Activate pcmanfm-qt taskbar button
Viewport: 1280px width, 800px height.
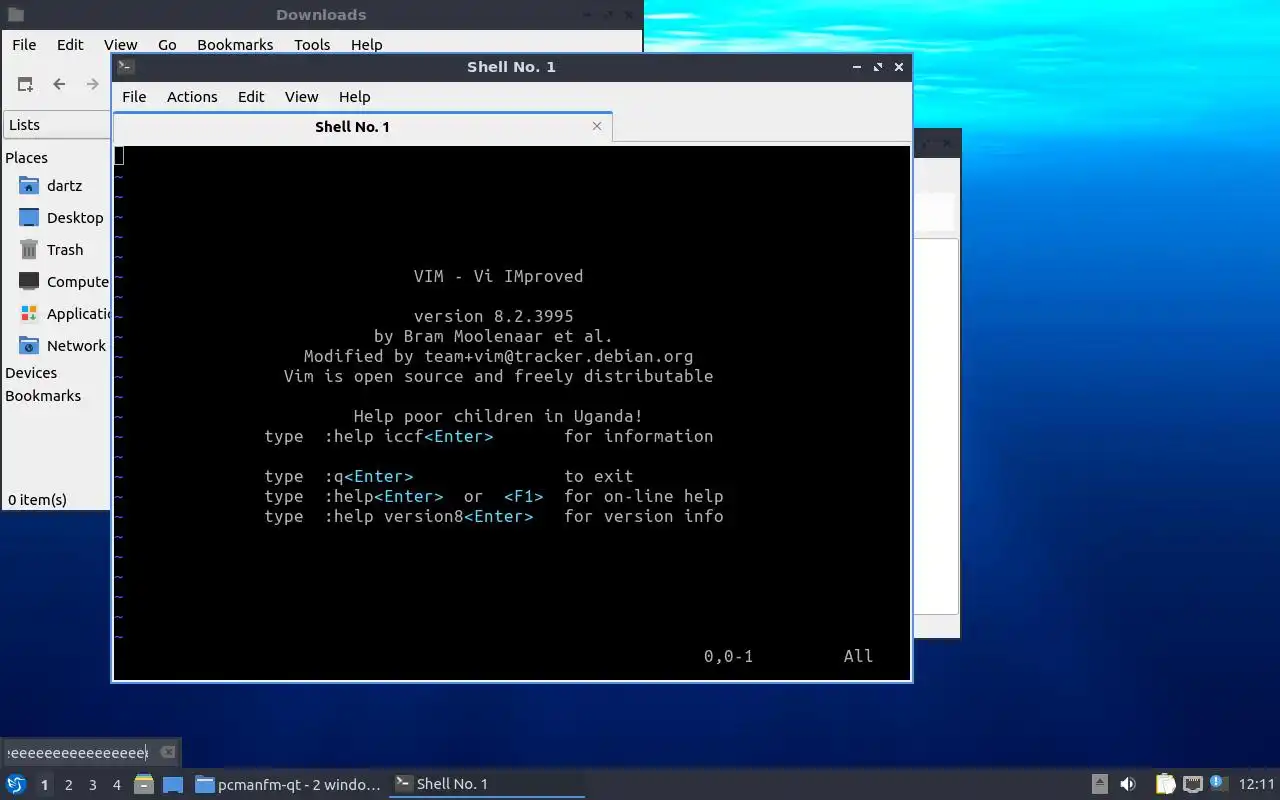point(288,784)
